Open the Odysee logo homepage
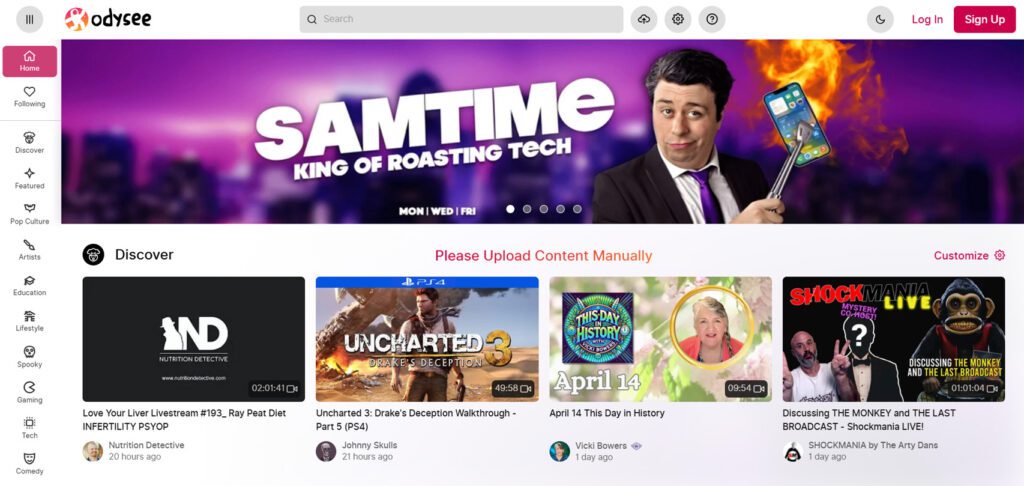This screenshot has height=486, width=1024. point(108,19)
